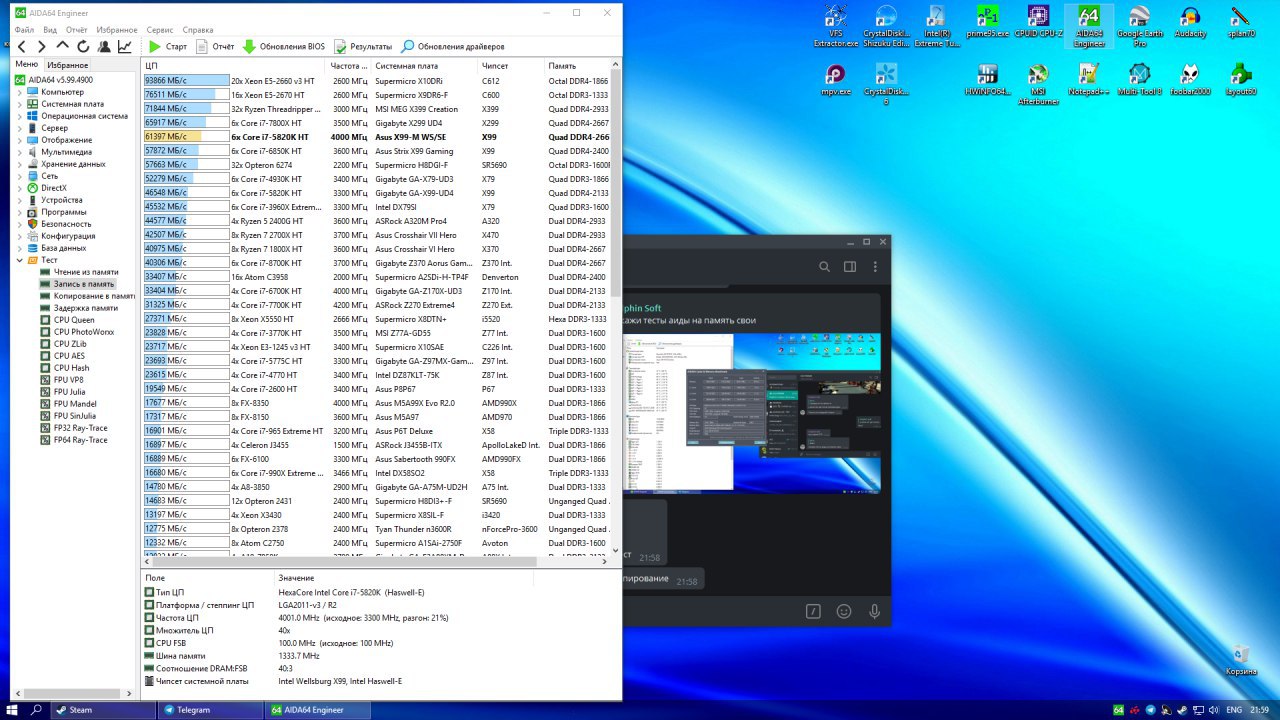The width and height of the screenshot is (1280, 720).
Task: Switch to the Избранное sidebar tab
Action: point(68,65)
